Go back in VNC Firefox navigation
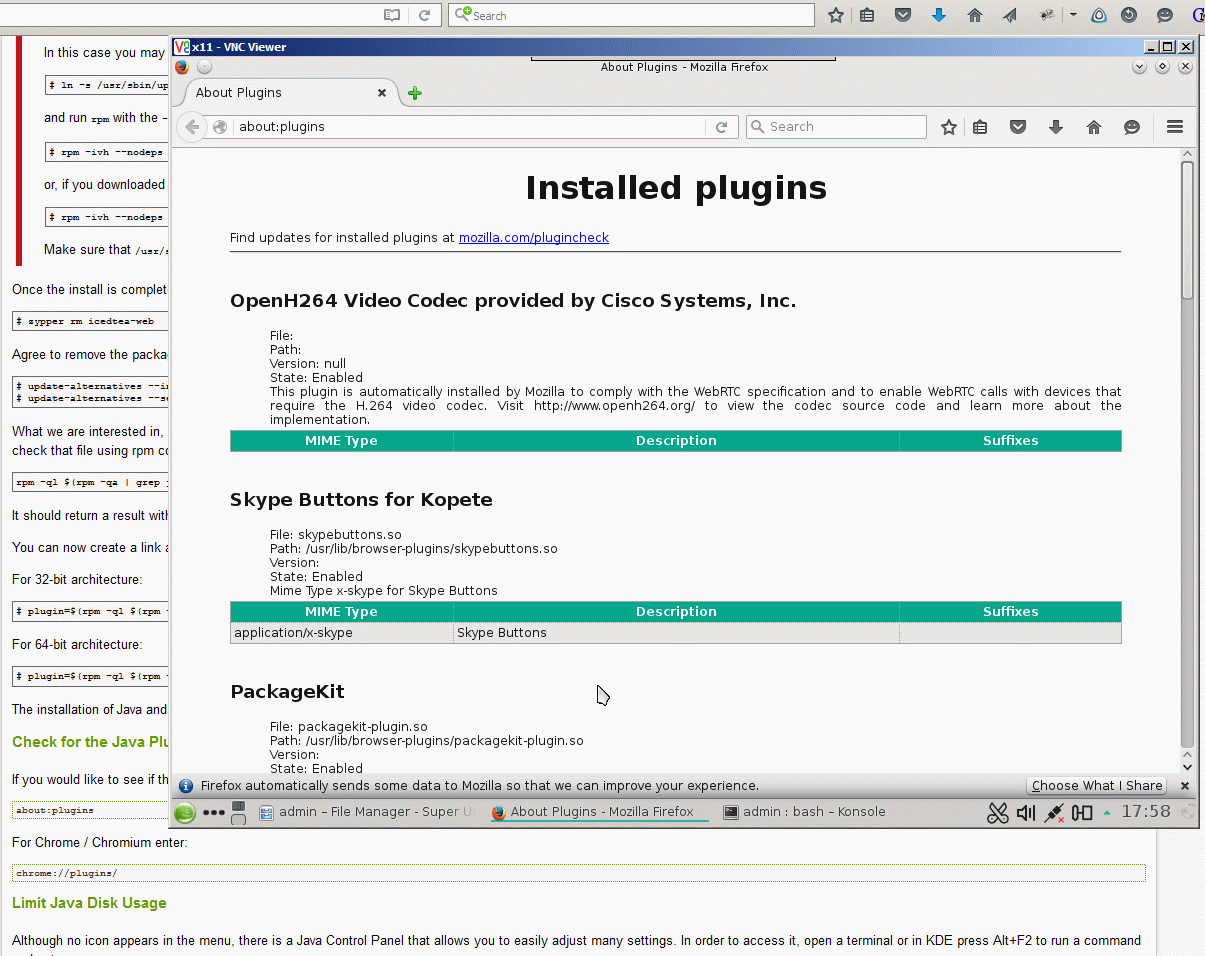1205x956 pixels. (193, 127)
